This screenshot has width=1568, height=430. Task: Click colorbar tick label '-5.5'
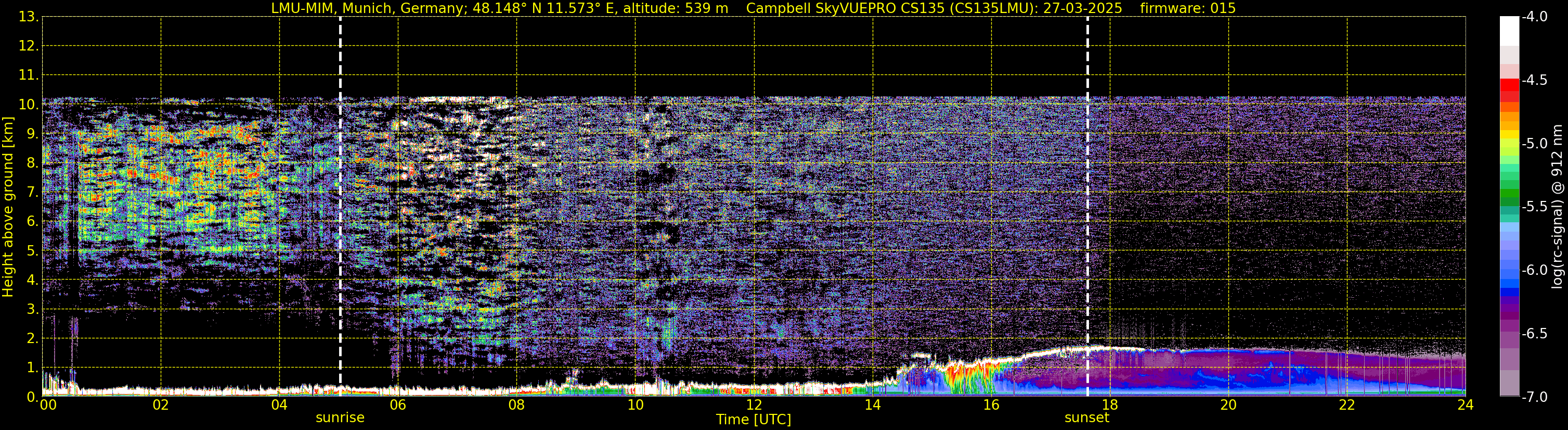pyautogui.click(x=1534, y=207)
